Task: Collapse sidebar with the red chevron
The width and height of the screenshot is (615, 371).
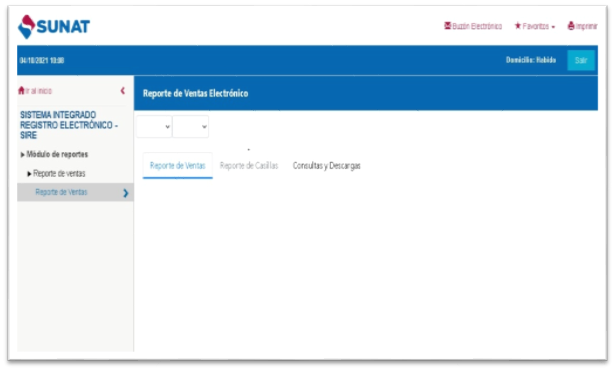Action: tap(123, 91)
